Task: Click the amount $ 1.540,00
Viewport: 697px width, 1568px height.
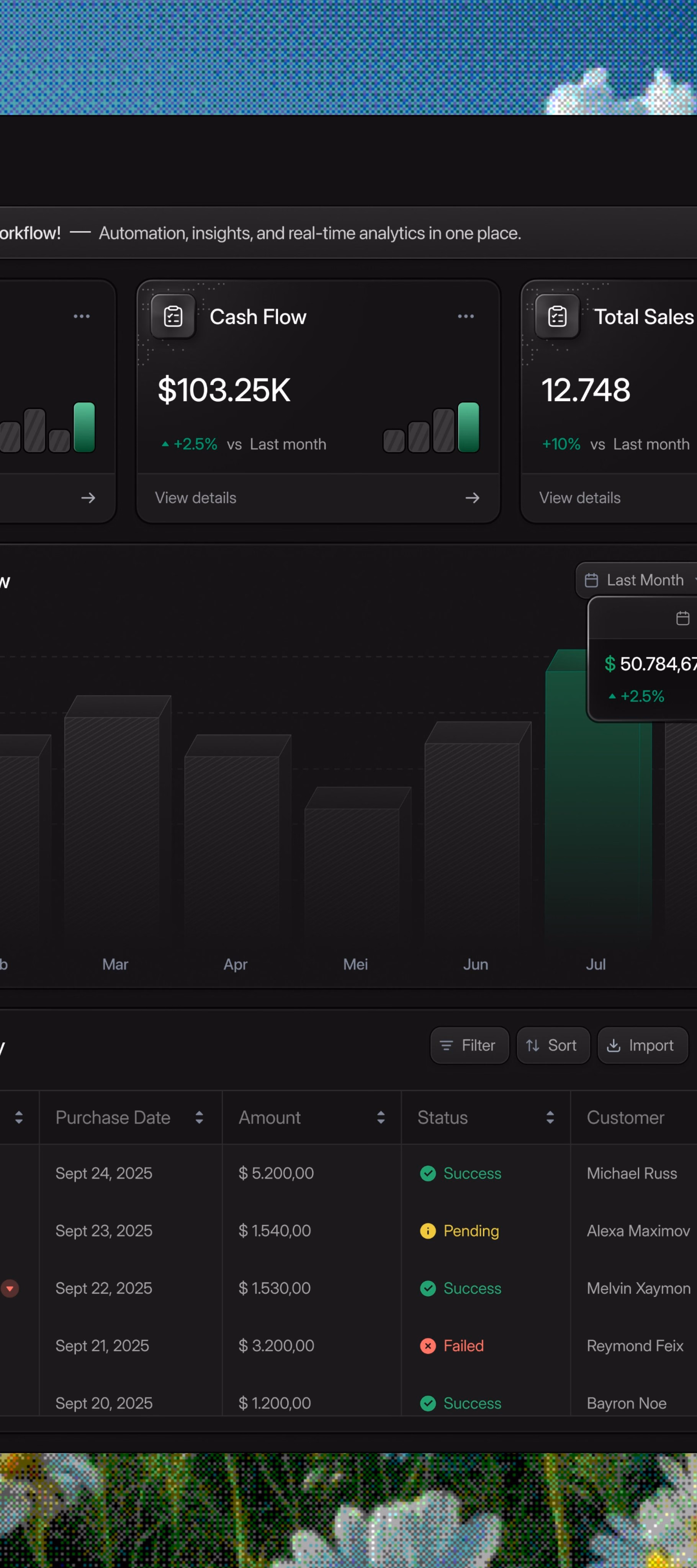Action: click(275, 1231)
